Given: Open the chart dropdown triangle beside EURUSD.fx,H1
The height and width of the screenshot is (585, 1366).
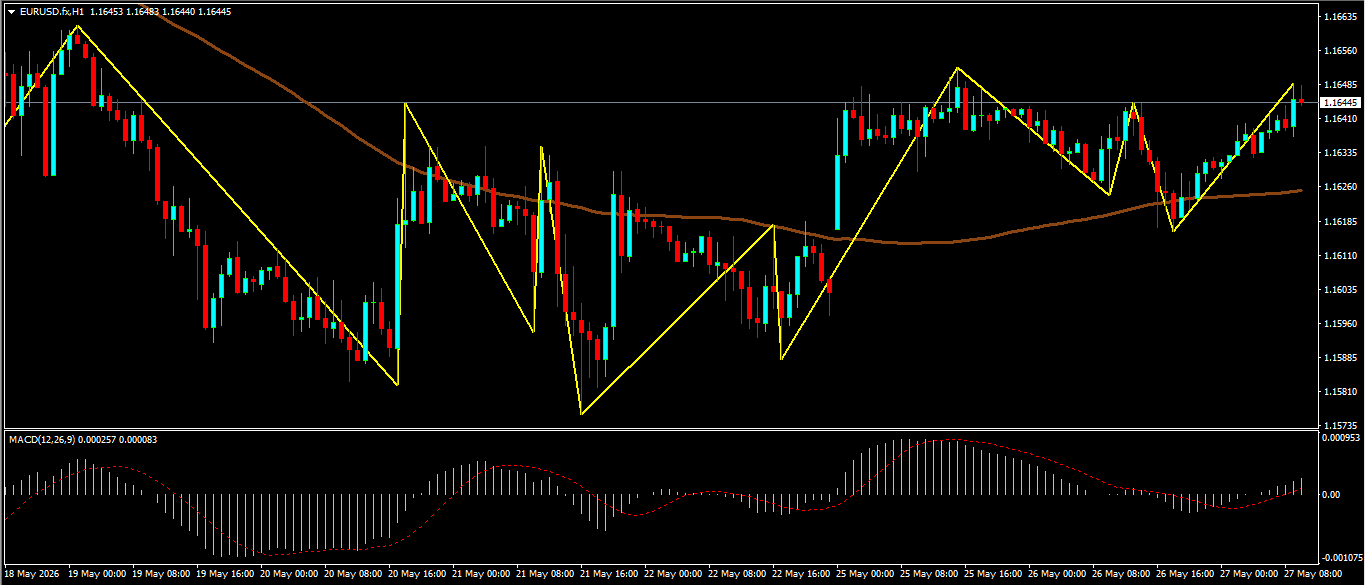Looking at the screenshot, I should (x=11, y=11).
